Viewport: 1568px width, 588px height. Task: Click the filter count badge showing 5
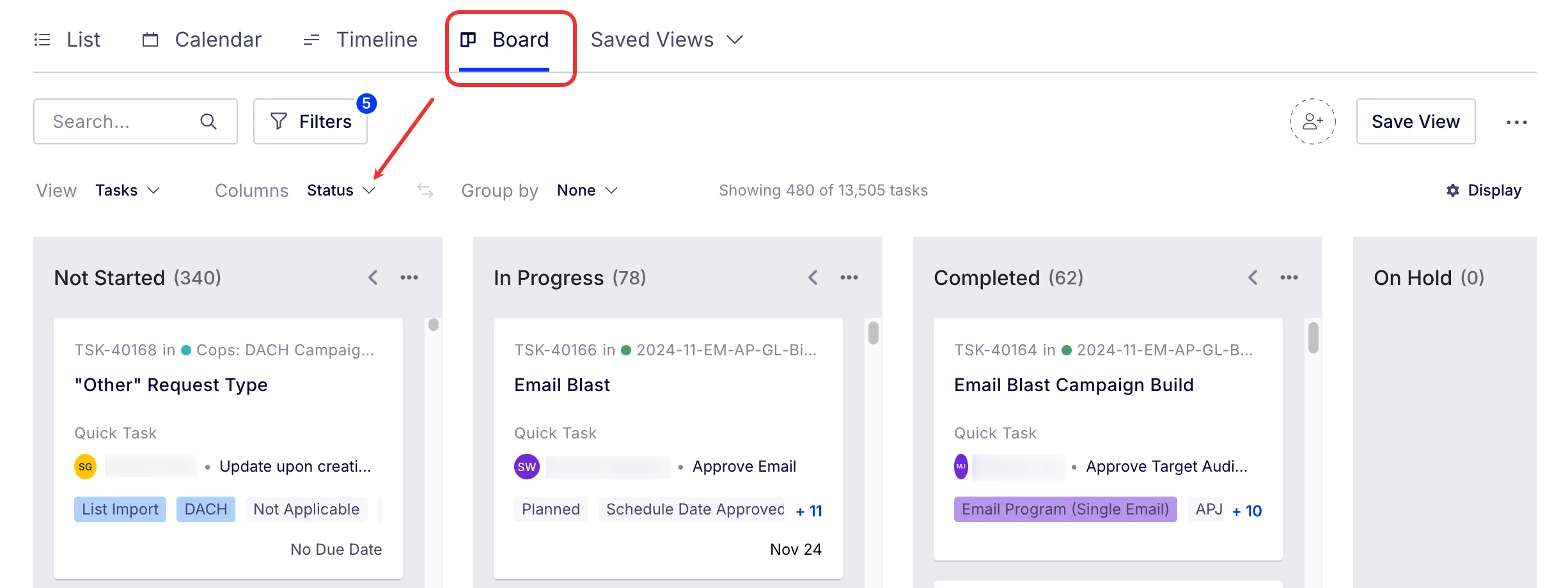point(366,104)
